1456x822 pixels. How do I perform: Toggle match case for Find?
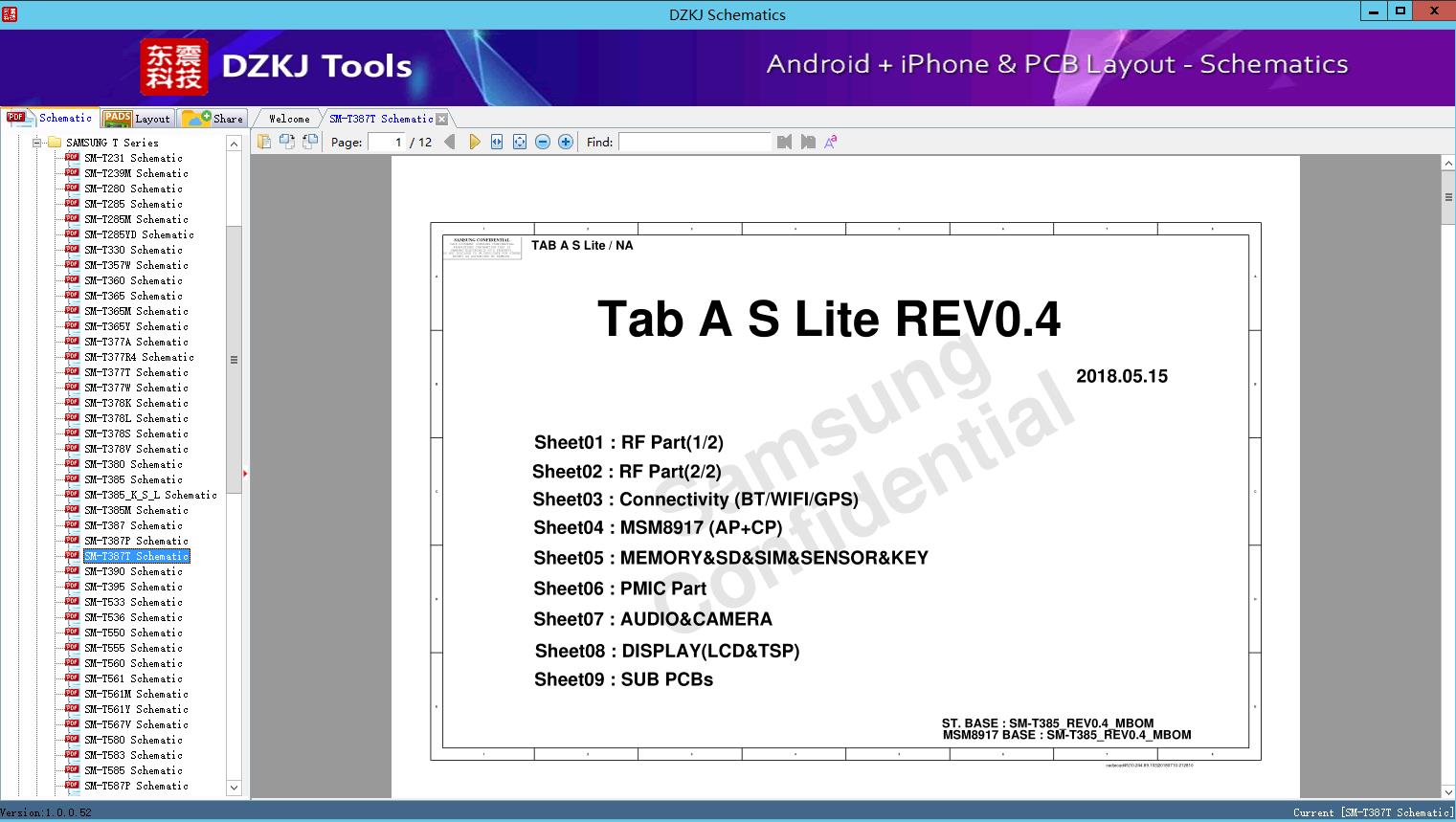[x=831, y=142]
